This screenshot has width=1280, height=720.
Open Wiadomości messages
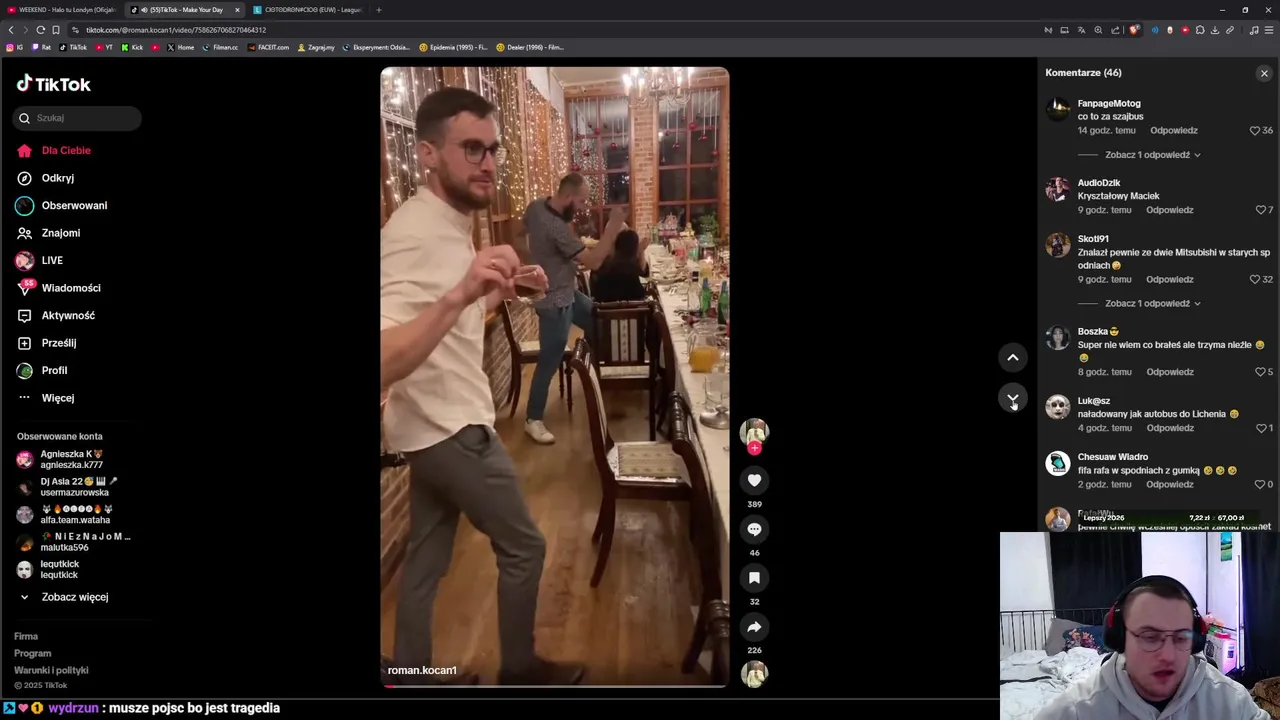71,288
